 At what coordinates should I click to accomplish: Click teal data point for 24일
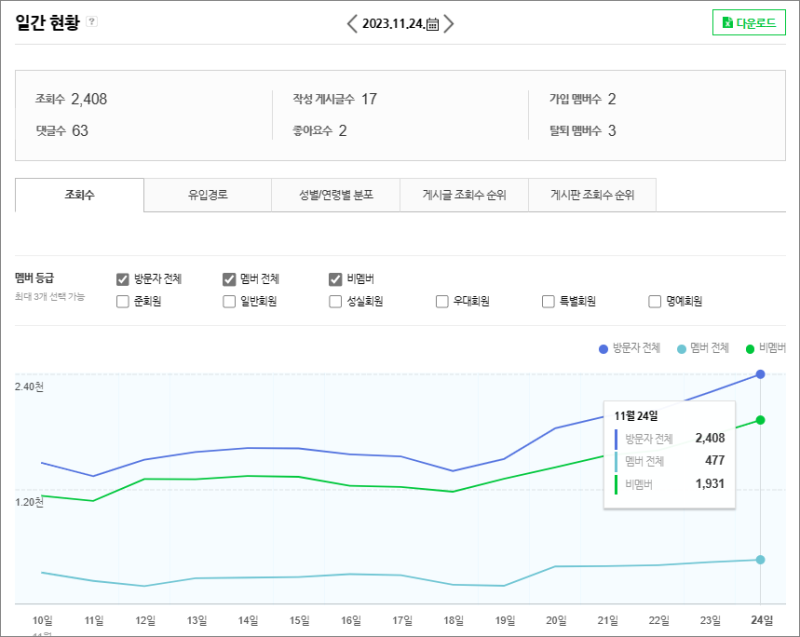760,560
